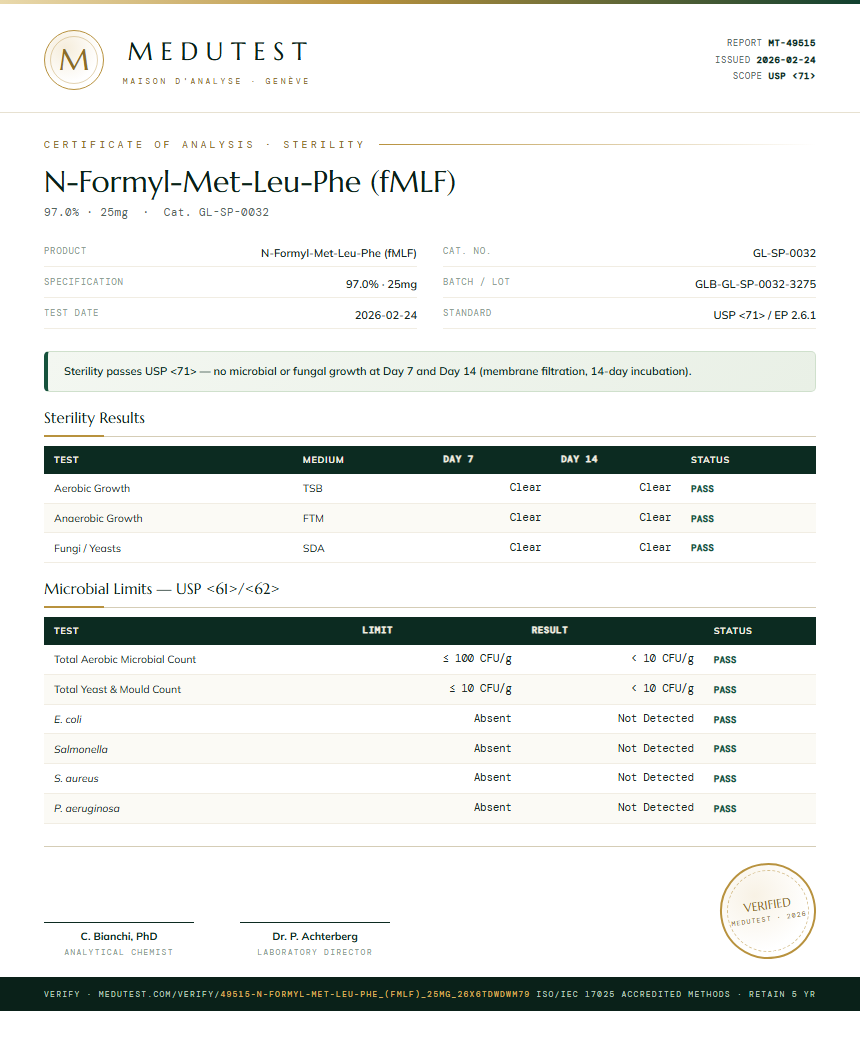Click the Microbial Limits USP <61>/<62> heading
This screenshot has height=1041, width=860.
[161, 589]
